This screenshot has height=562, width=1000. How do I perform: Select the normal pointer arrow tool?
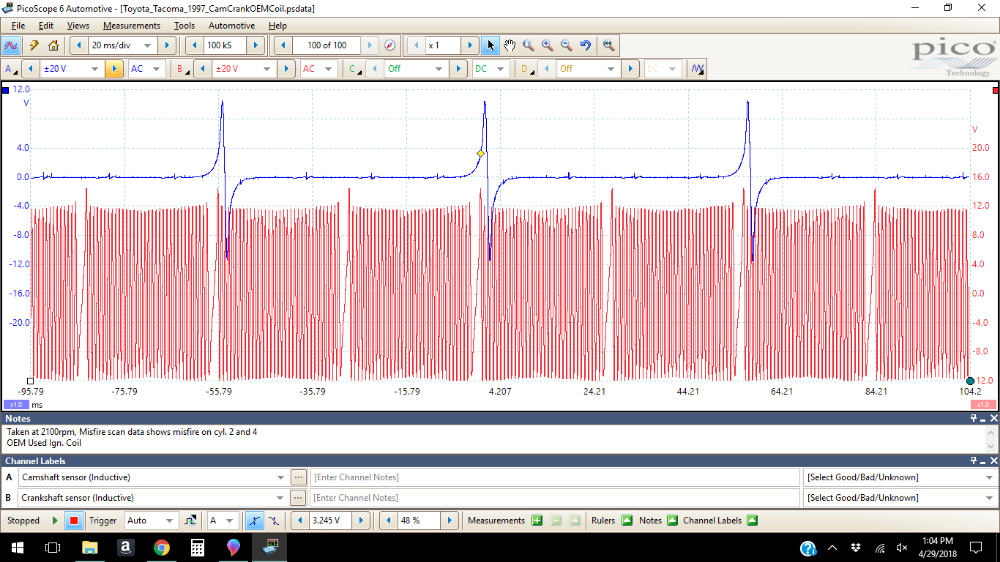[x=490, y=45]
